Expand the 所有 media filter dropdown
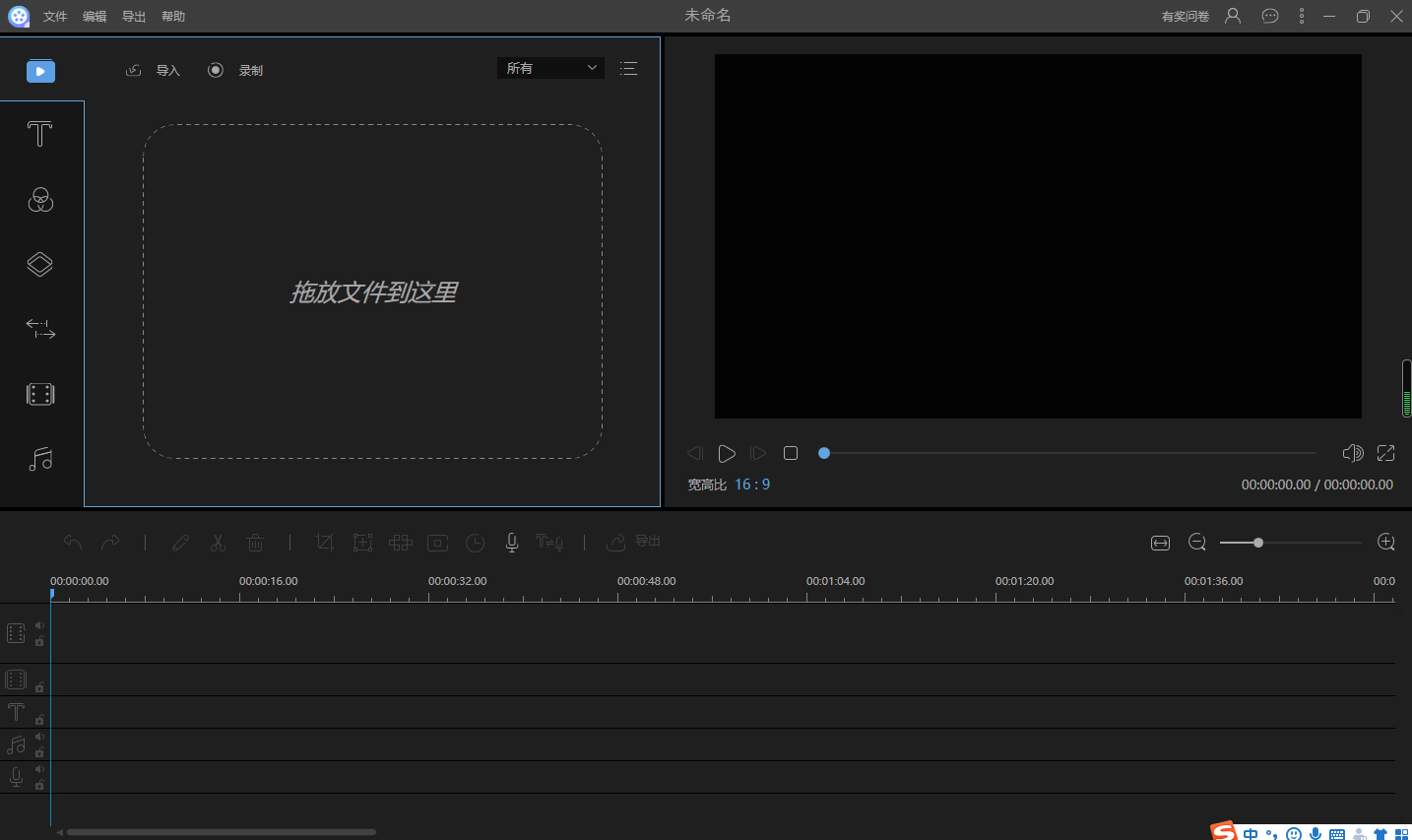The height and width of the screenshot is (840, 1412). (550, 68)
